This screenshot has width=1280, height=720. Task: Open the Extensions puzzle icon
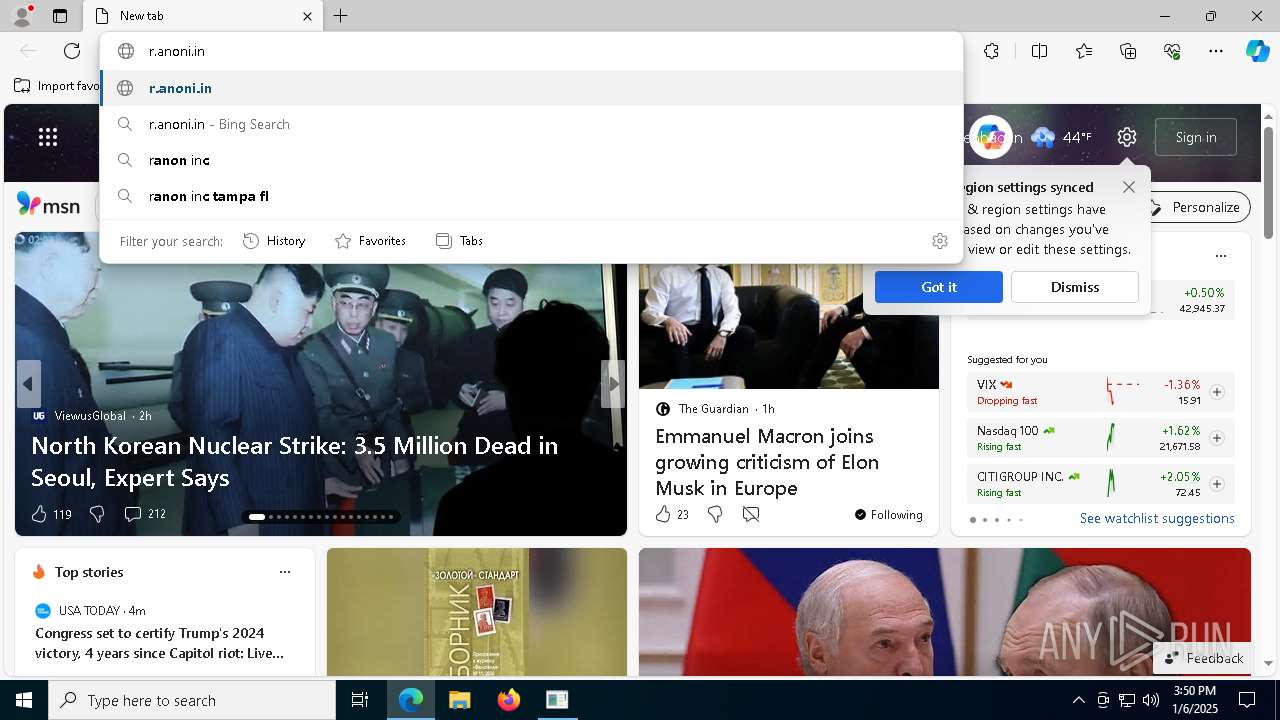click(991, 51)
